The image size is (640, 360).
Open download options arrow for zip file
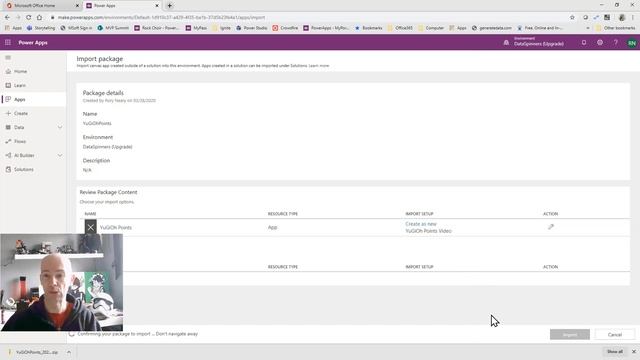[69, 352]
